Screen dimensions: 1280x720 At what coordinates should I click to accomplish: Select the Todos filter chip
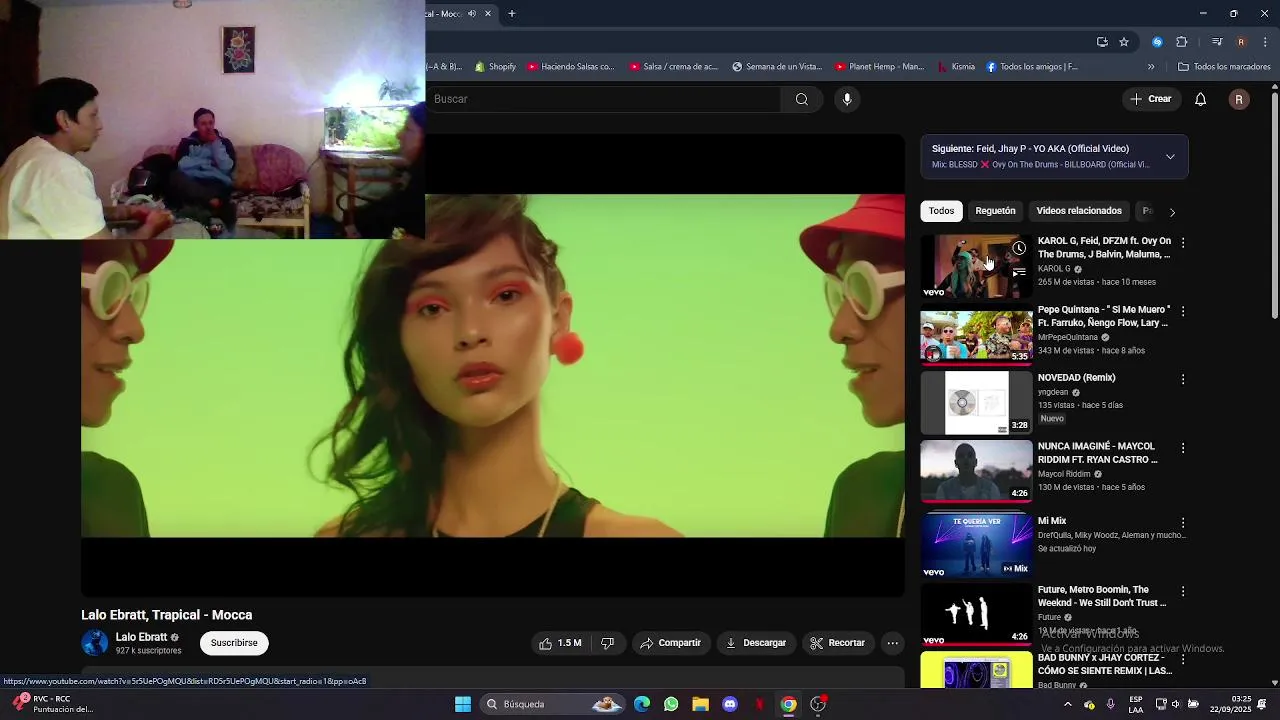click(x=941, y=211)
